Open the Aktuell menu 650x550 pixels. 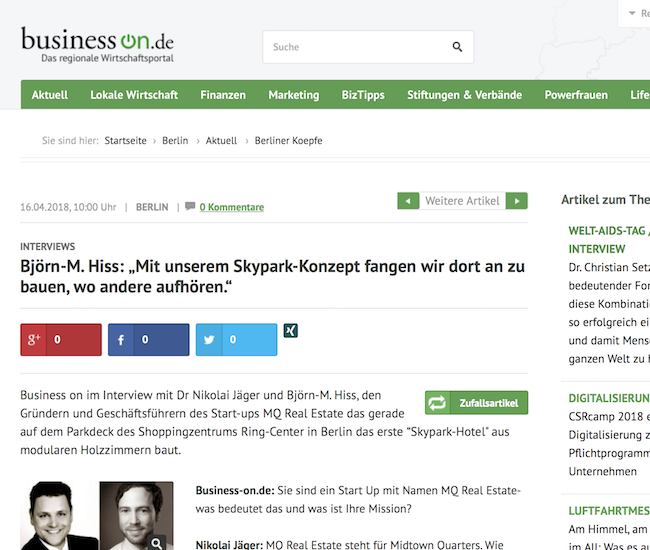point(50,95)
